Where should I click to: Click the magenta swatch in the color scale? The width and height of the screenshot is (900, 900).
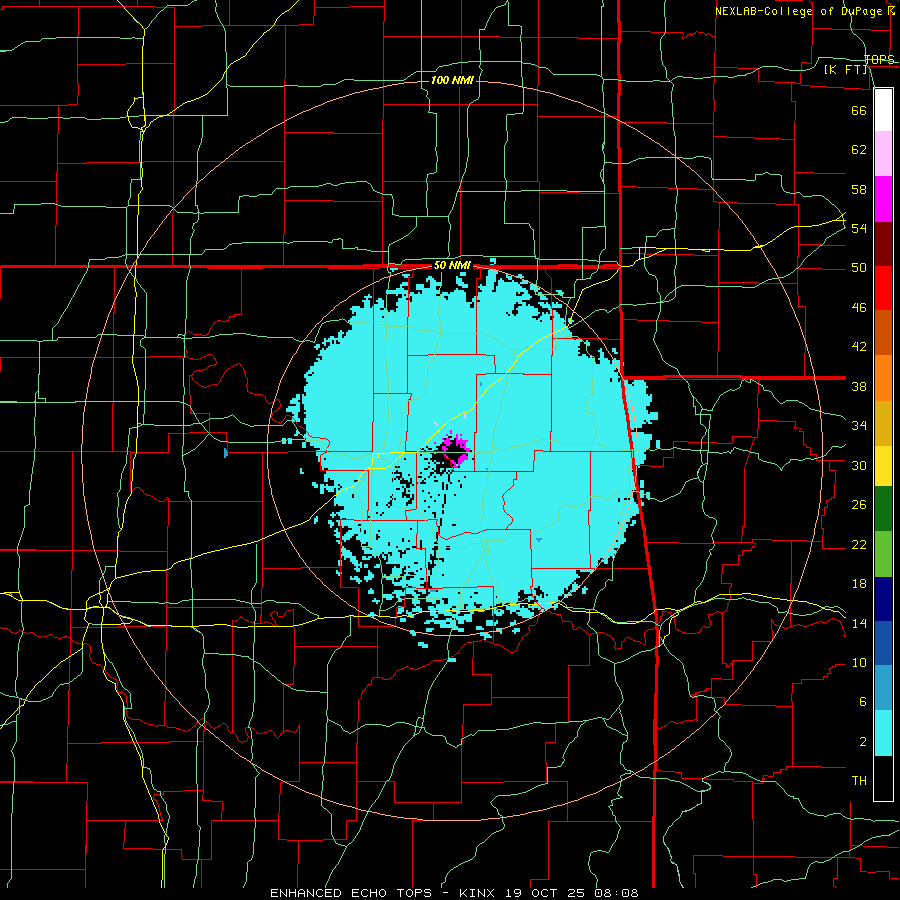(x=883, y=199)
